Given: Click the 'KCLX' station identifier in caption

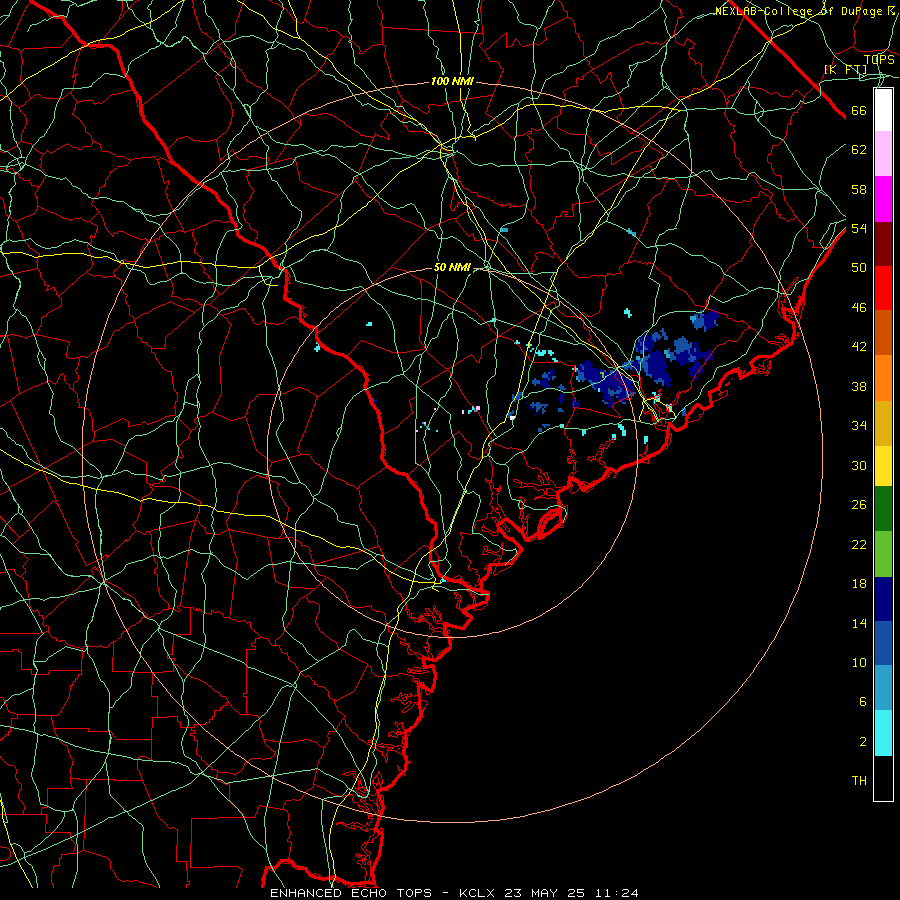Looking at the screenshot, I should click(x=479, y=893).
